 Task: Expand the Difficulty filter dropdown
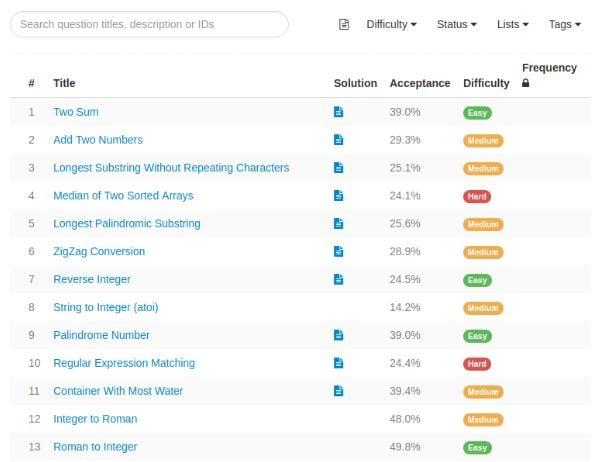(x=391, y=24)
